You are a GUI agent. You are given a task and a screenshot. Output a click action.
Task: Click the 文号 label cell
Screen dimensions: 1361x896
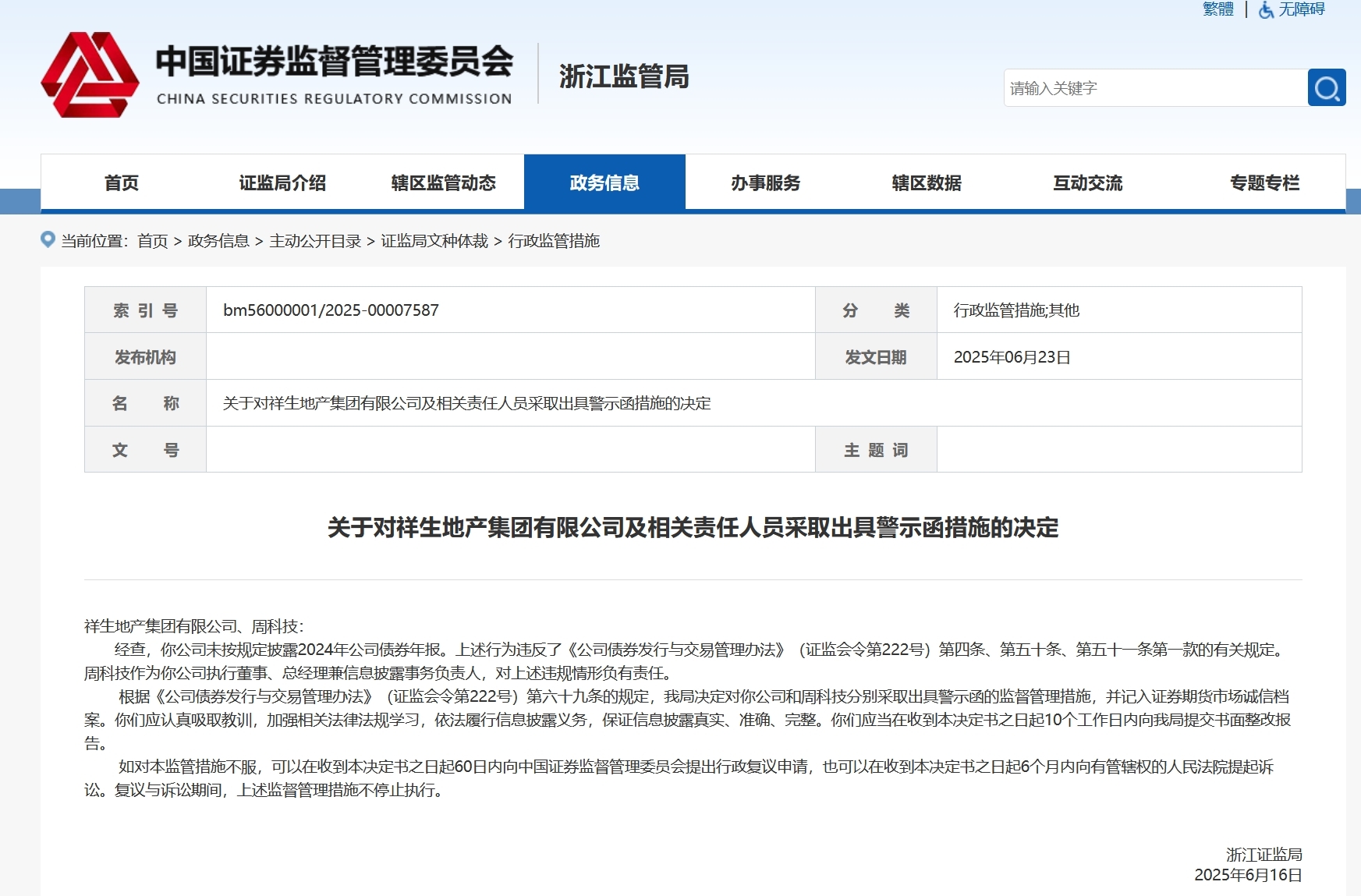pos(145,450)
